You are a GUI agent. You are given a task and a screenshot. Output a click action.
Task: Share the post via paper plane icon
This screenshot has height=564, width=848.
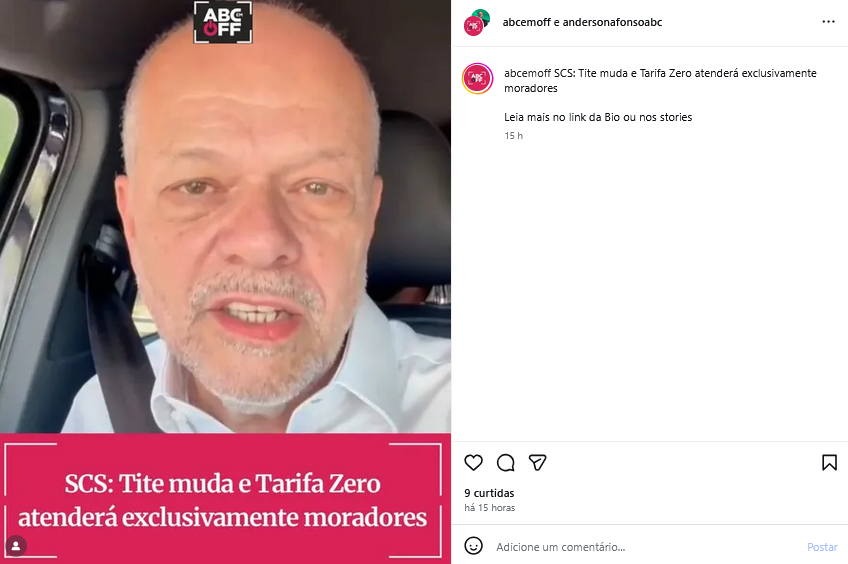click(x=538, y=462)
